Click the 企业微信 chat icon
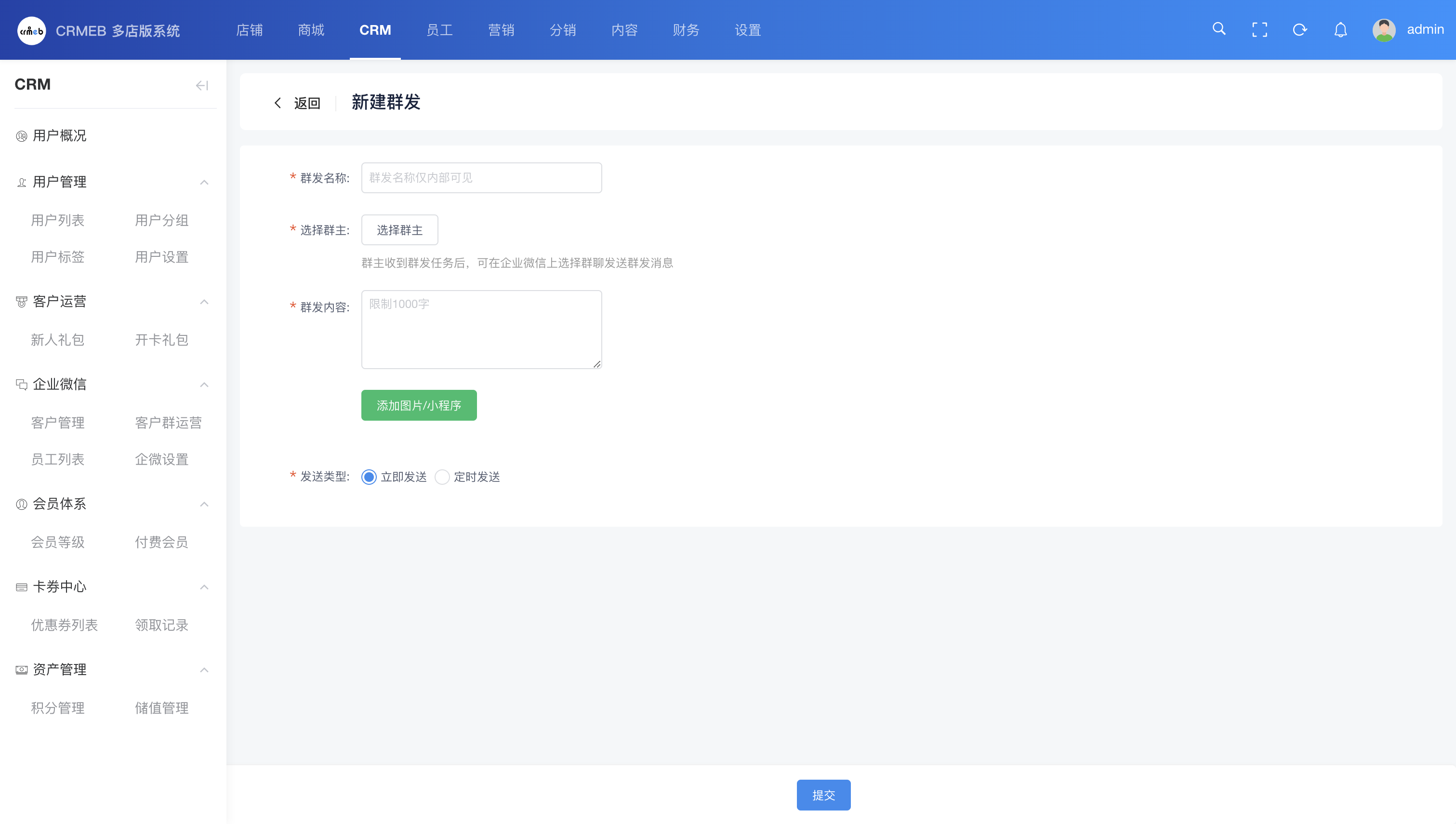 [22, 385]
